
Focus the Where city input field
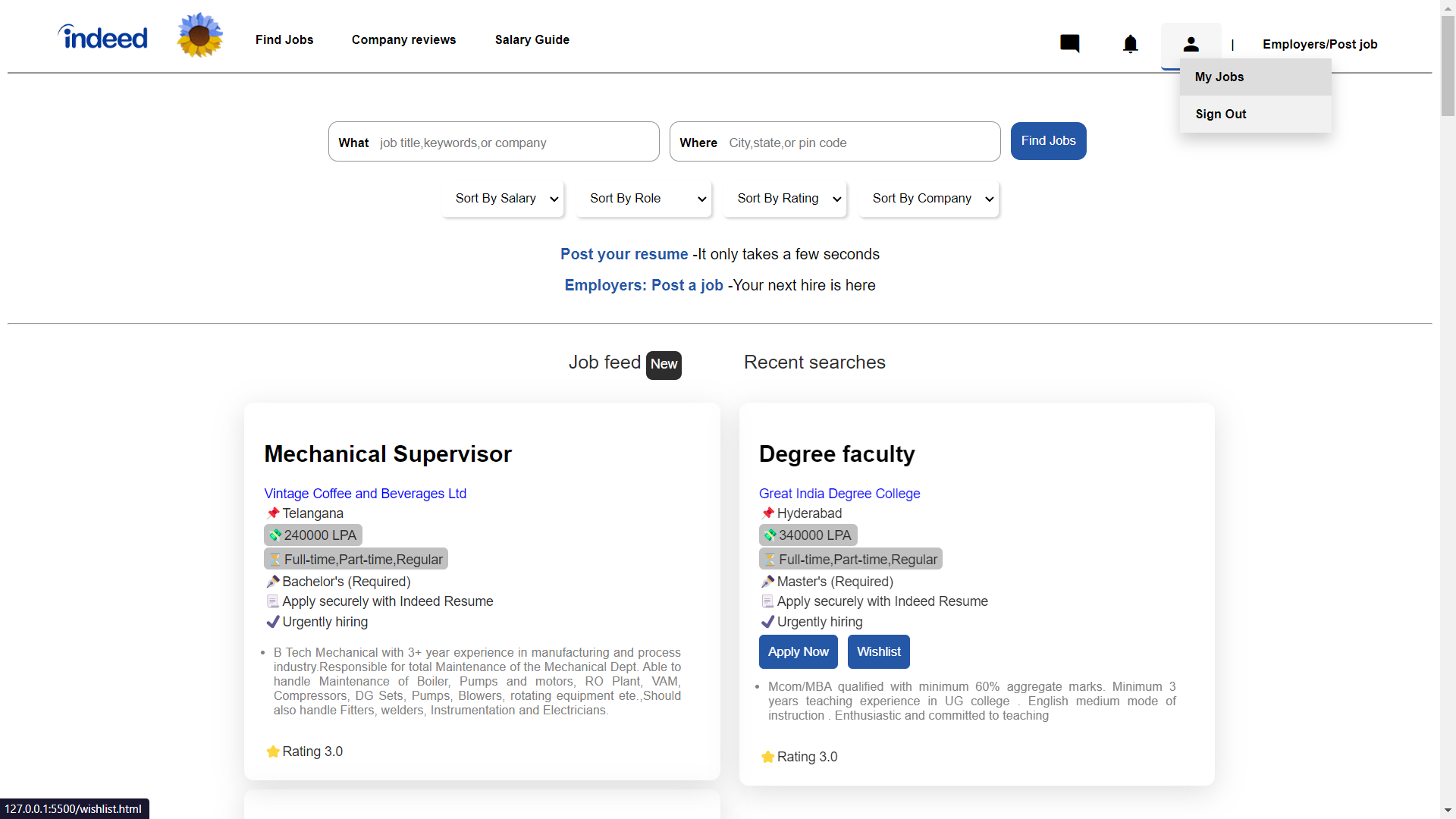pyautogui.click(x=835, y=142)
